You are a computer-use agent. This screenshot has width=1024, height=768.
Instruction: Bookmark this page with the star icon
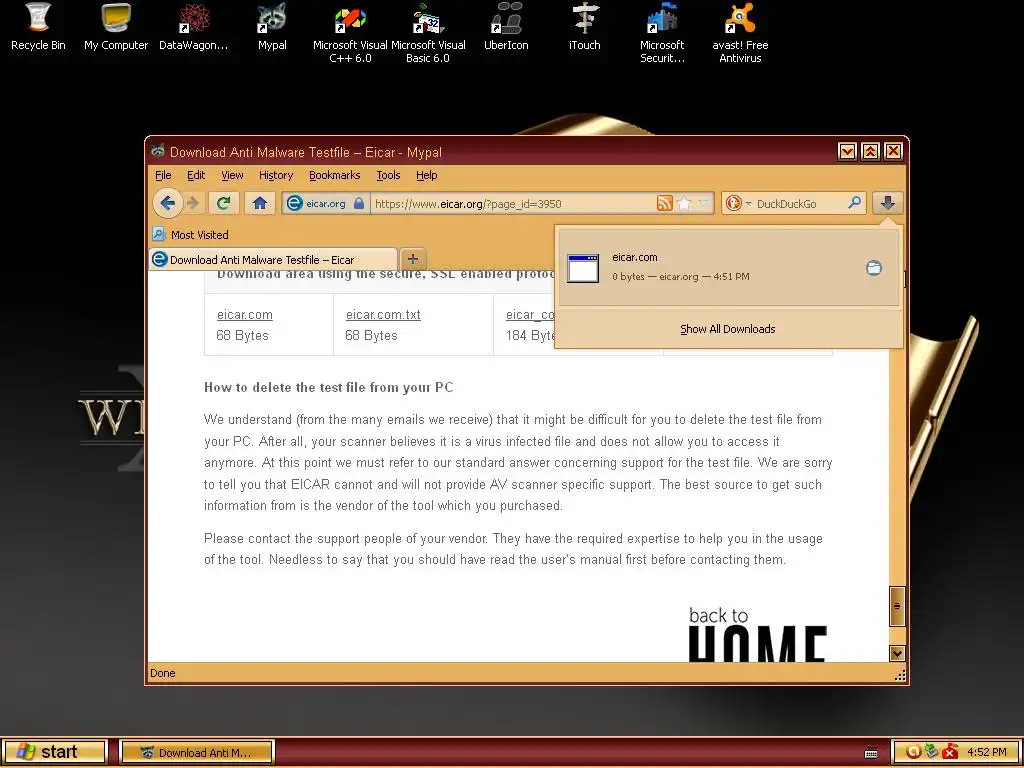684,203
